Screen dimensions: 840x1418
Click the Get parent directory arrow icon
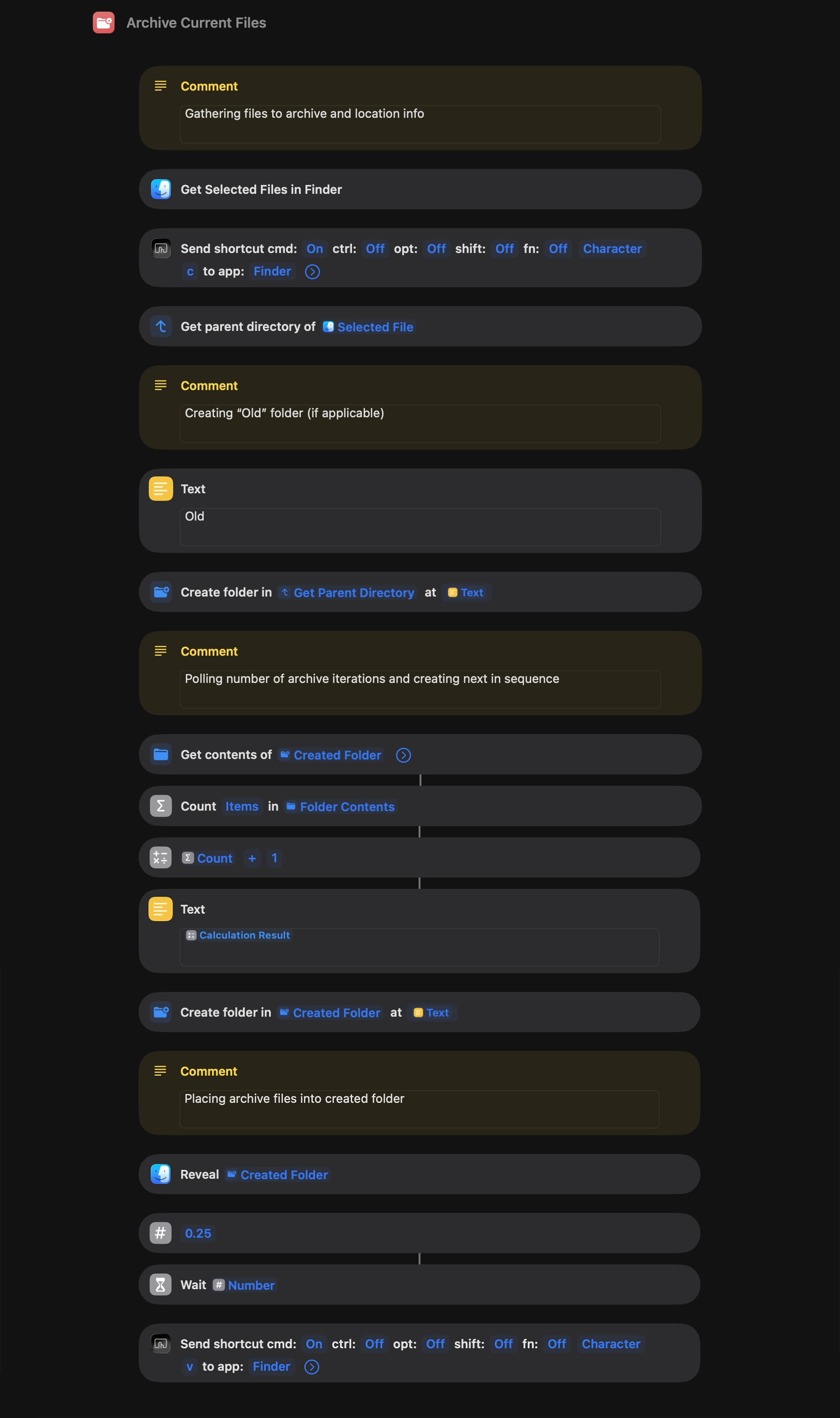[x=161, y=327]
